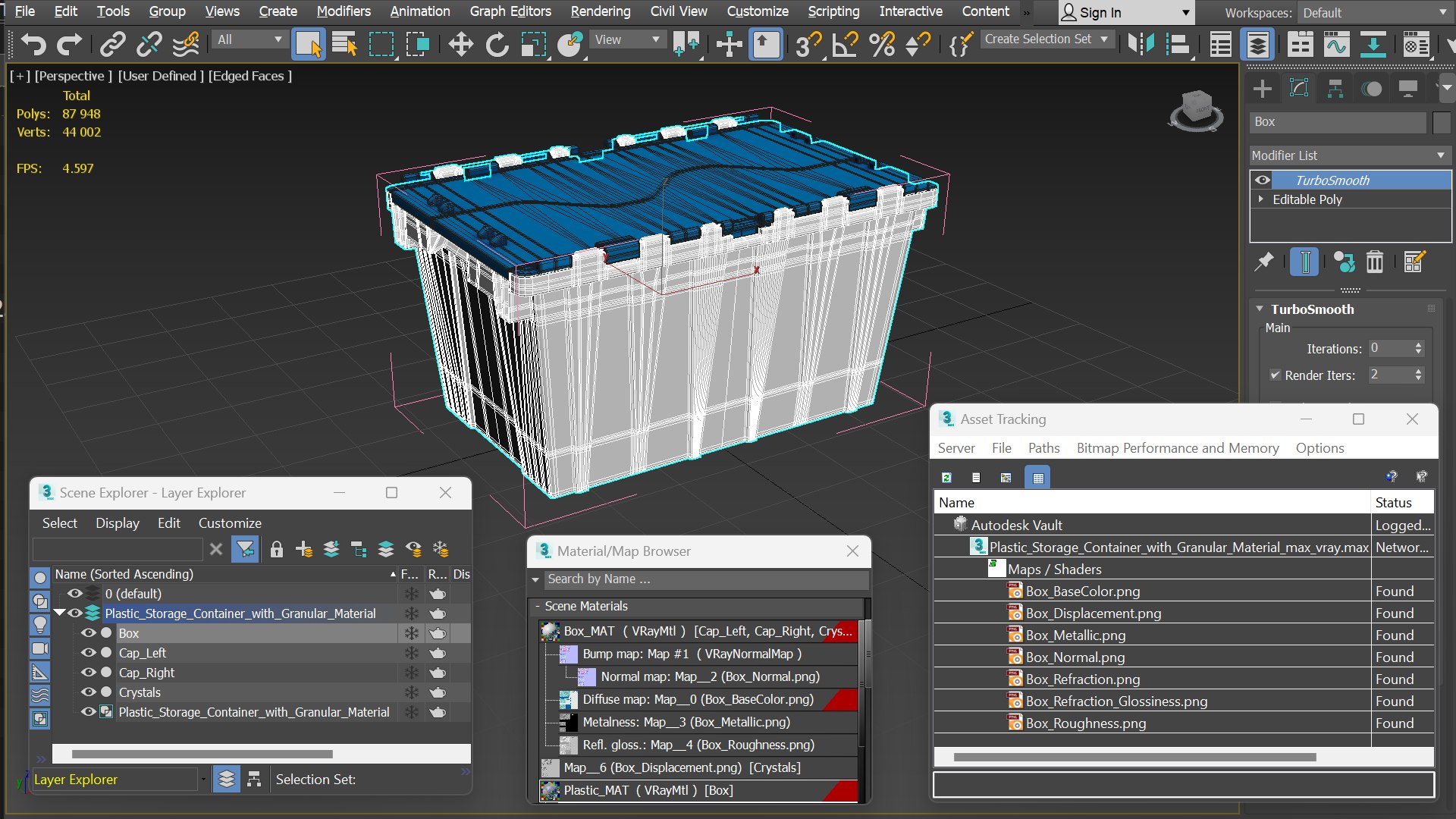1456x819 pixels.
Task: Toggle Render Iters checkbox
Action: tap(1275, 375)
